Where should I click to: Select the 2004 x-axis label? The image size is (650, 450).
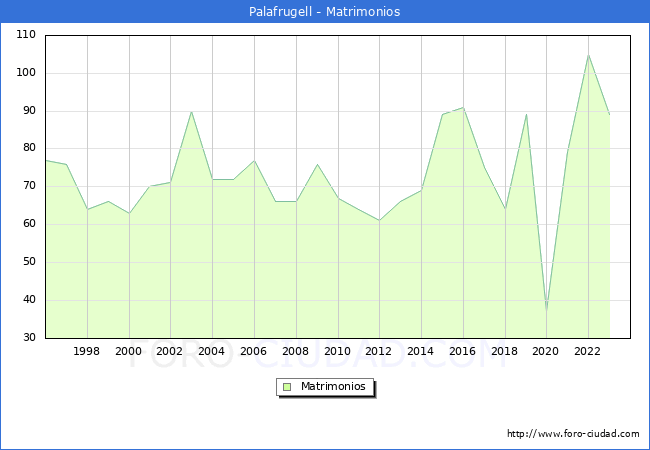coord(212,351)
